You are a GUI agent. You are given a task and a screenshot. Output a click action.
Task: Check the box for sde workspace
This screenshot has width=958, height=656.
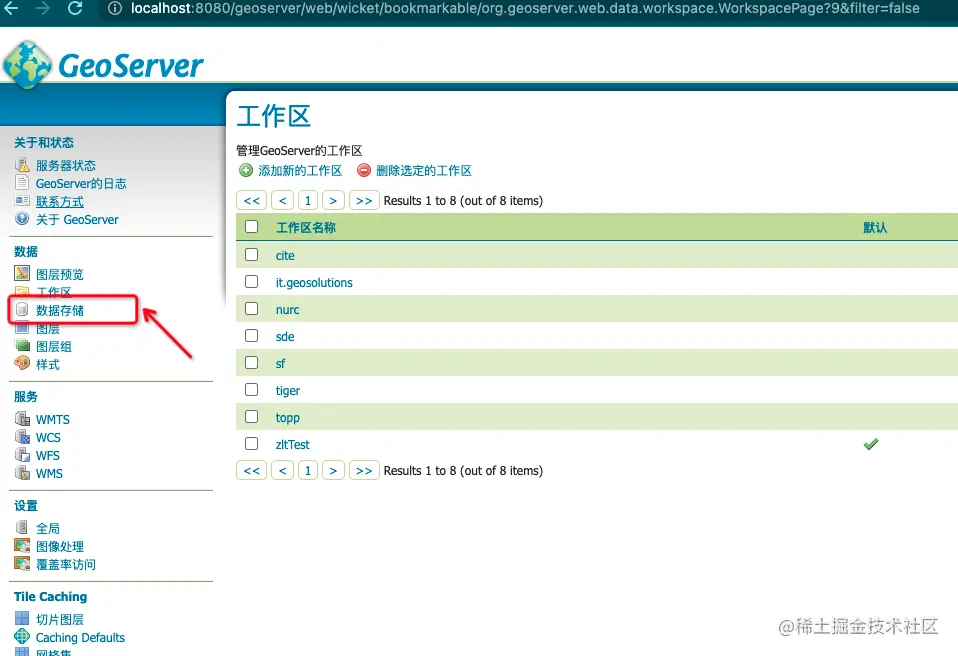[x=251, y=335]
